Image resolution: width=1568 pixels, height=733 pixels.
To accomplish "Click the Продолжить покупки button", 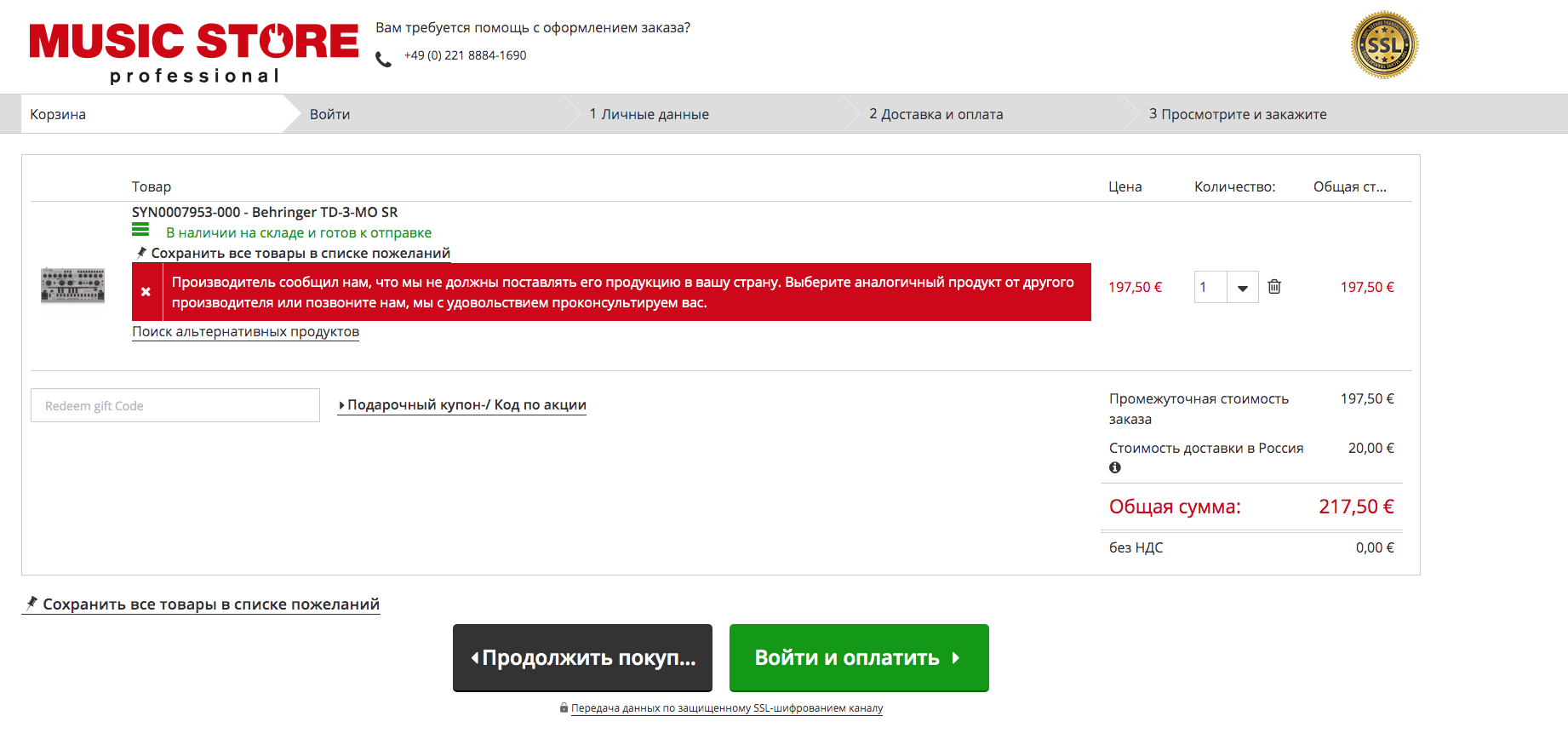I will (x=582, y=657).
